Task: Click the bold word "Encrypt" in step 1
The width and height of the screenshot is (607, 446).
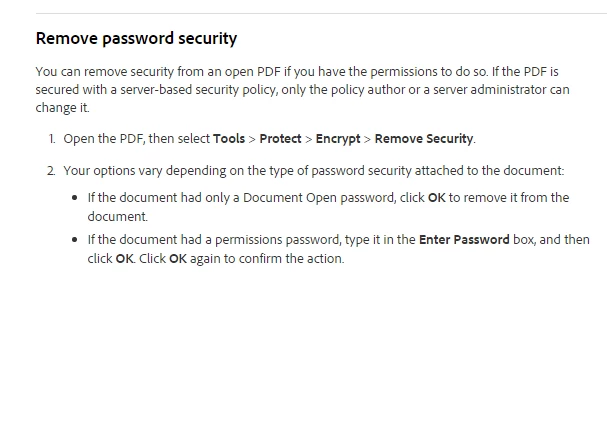Action: 338,139
